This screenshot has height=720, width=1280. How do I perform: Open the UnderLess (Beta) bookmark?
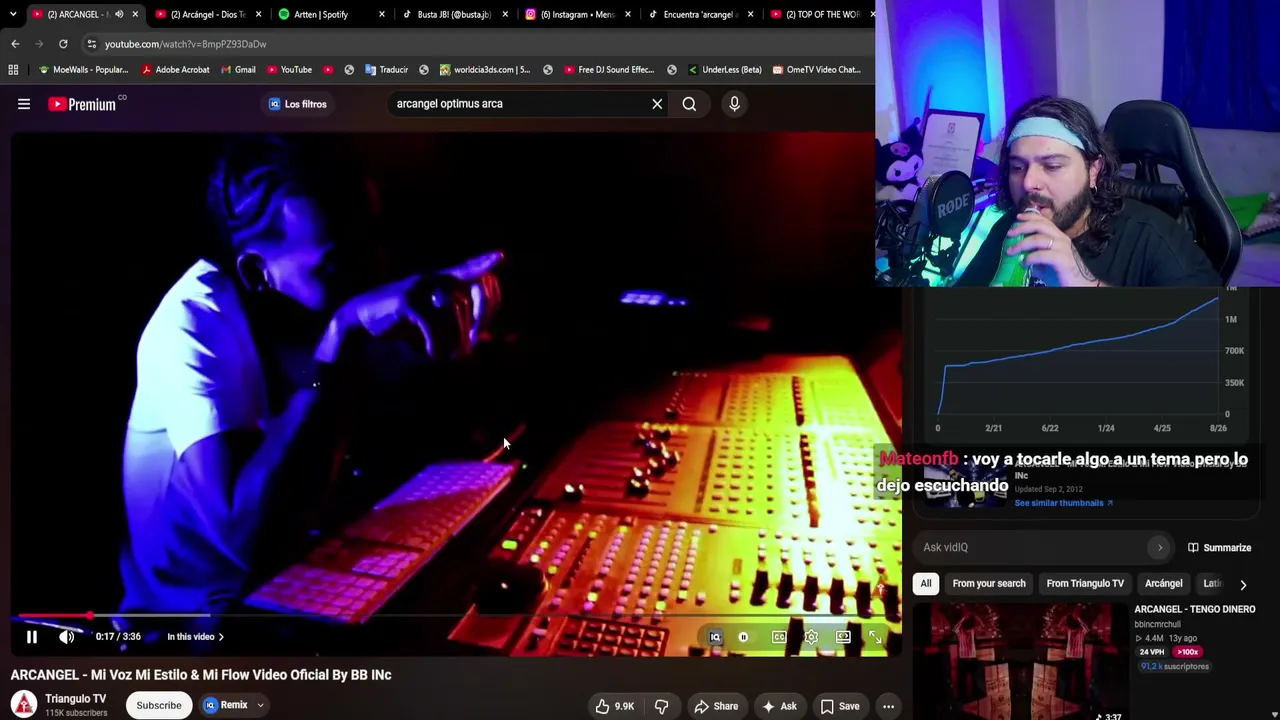pos(725,70)
